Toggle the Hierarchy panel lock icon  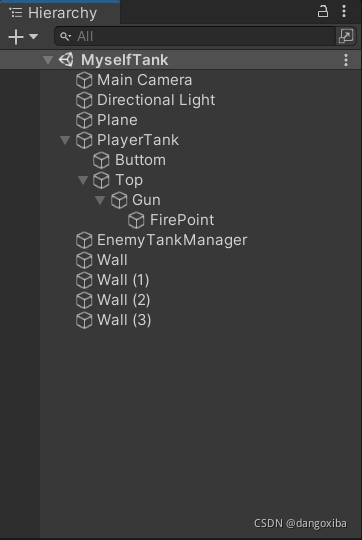point(323,11)
